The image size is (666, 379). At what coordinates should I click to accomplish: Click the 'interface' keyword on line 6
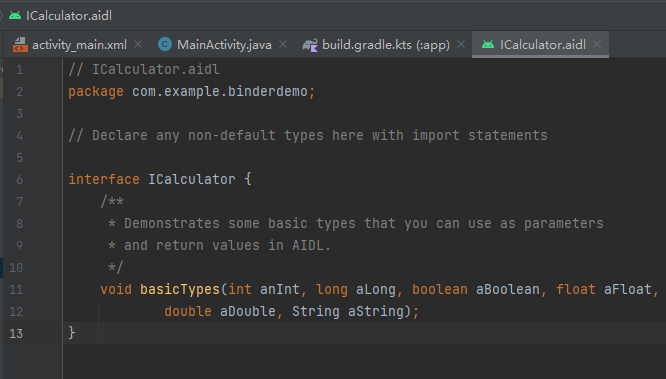click(104, 179)
